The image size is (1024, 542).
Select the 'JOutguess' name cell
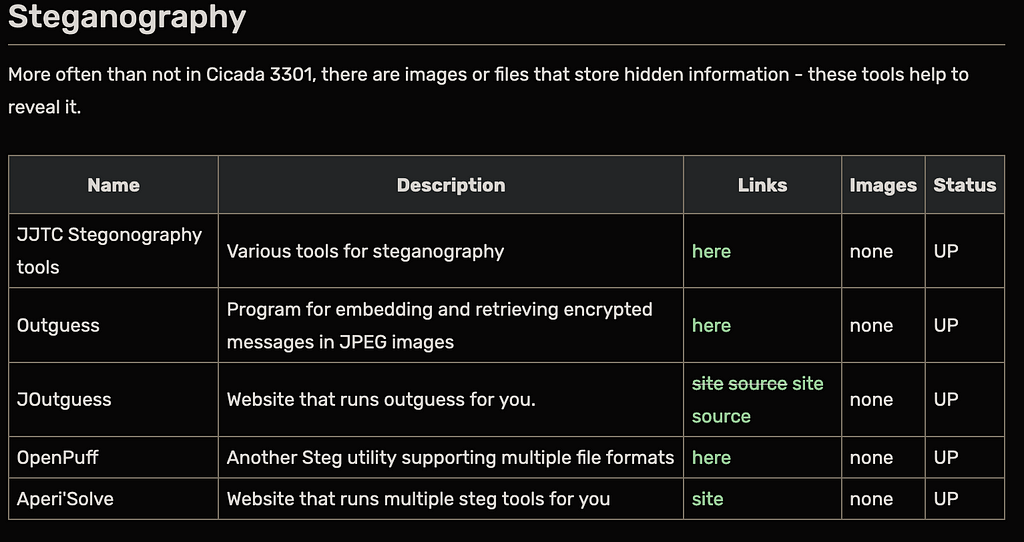(114, 400)
